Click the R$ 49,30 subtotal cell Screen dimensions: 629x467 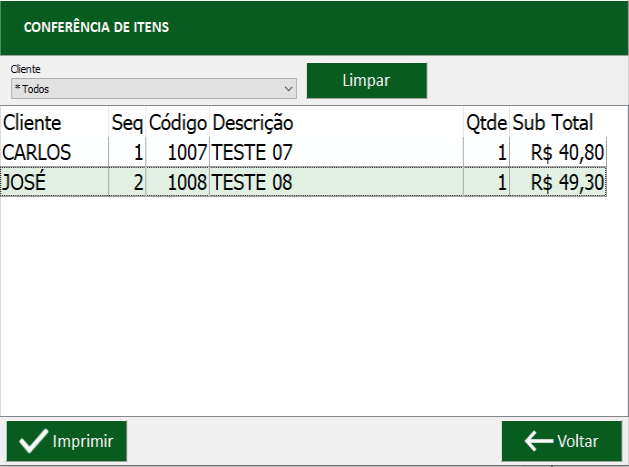[x=558, y=182]
